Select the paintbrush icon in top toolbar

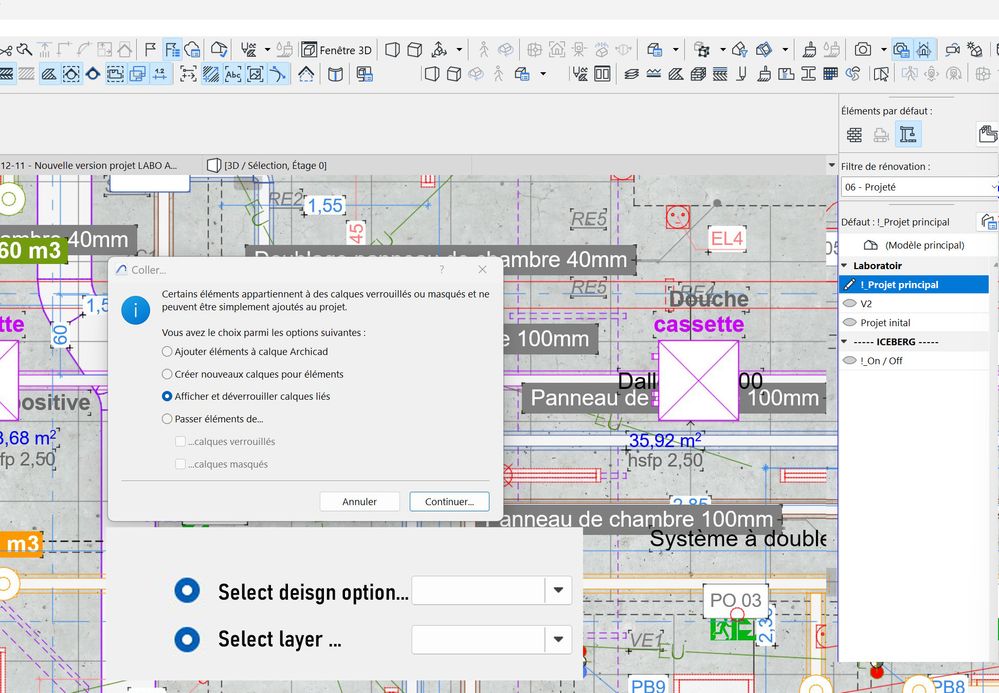(x=808, y=49)
